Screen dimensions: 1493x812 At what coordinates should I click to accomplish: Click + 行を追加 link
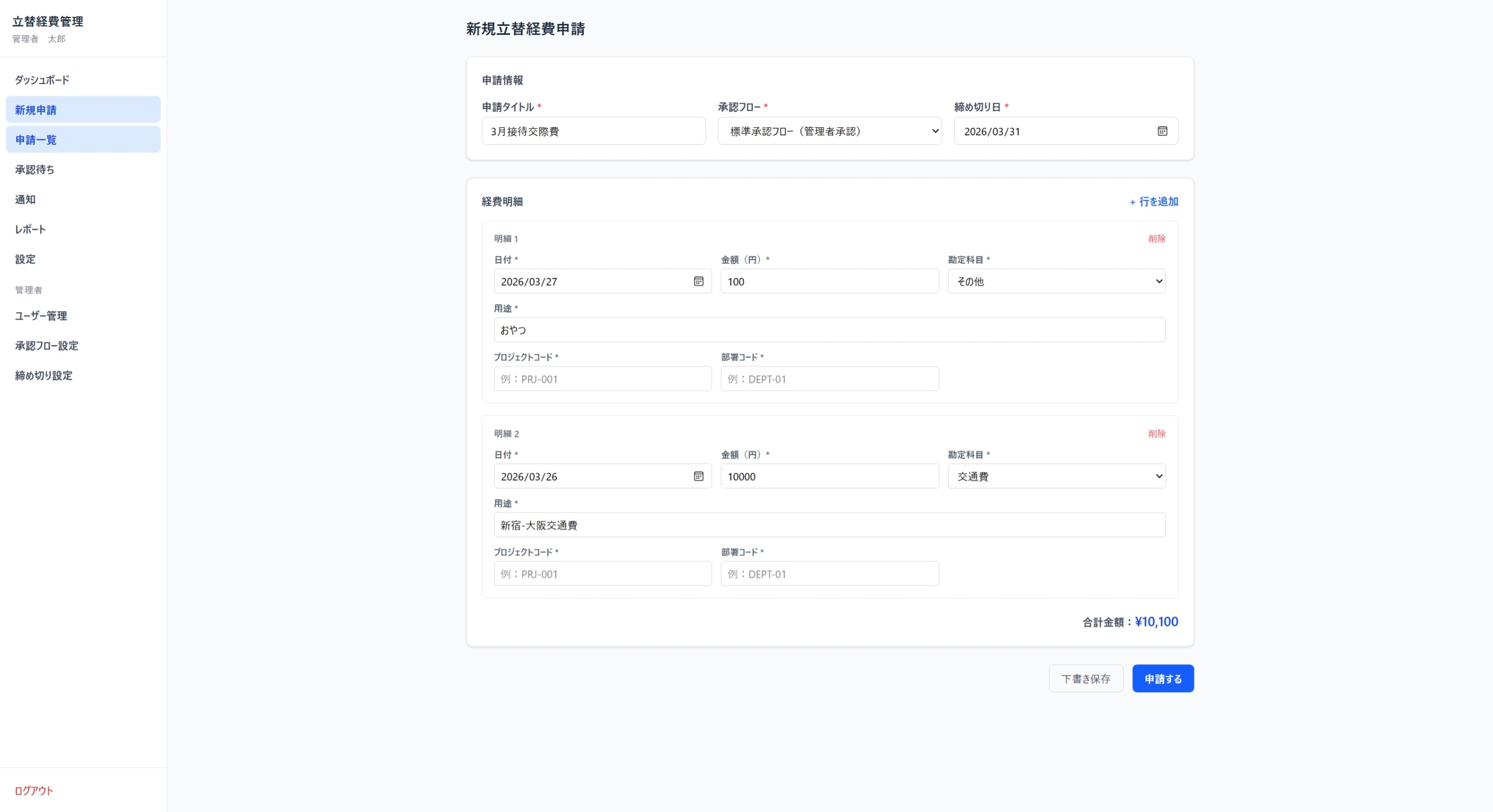click(1153, 202)
